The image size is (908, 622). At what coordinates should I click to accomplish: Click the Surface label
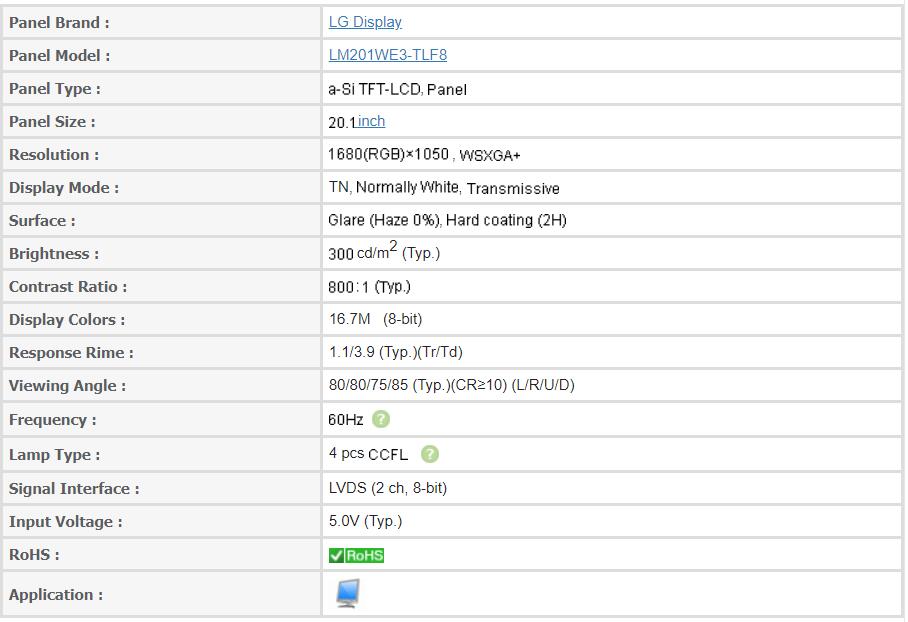pos(42,221)
